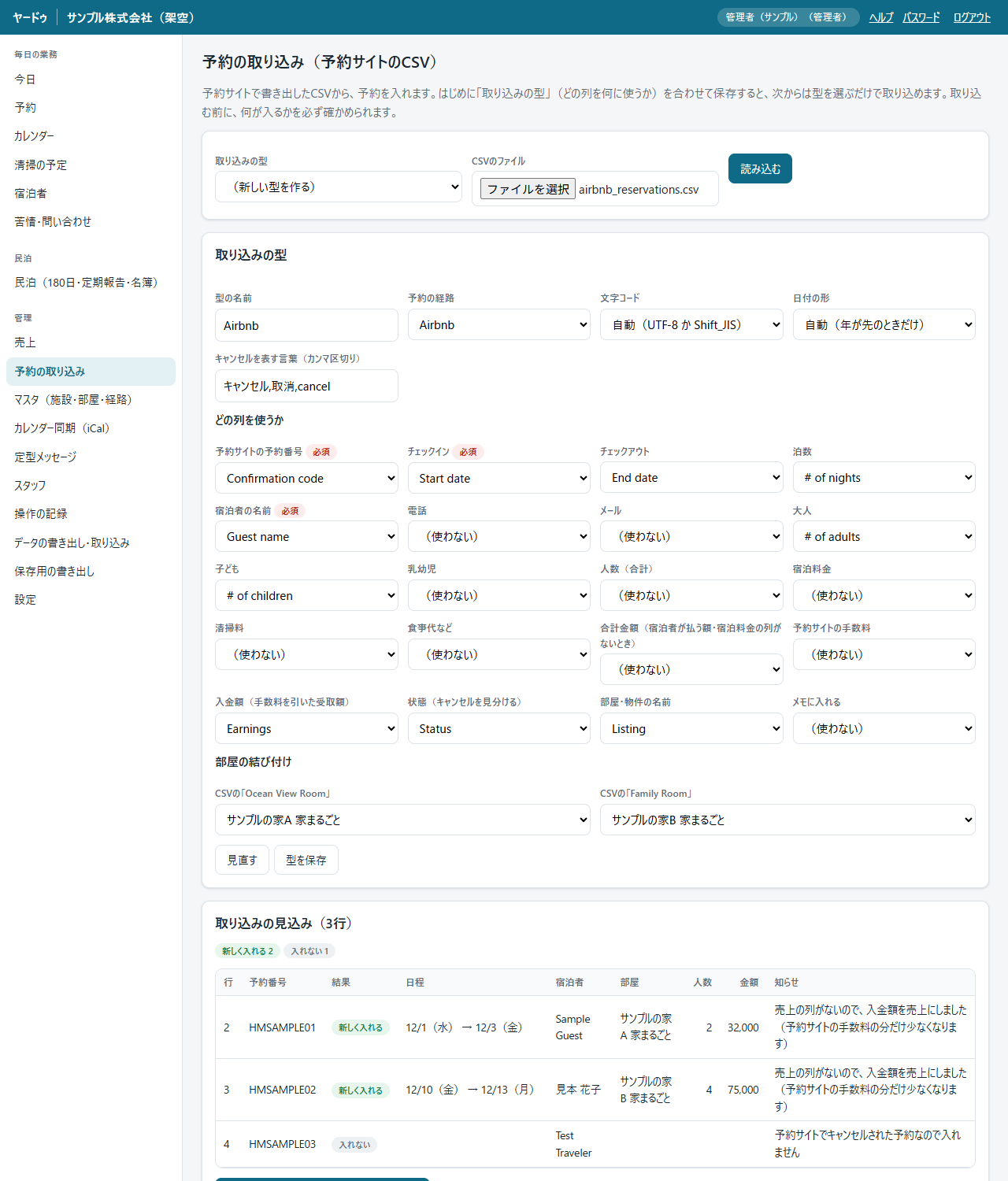1008x1181 pixels.
Task: Open the Ocean View Room mapping dropdown
Action: (402, 820)
